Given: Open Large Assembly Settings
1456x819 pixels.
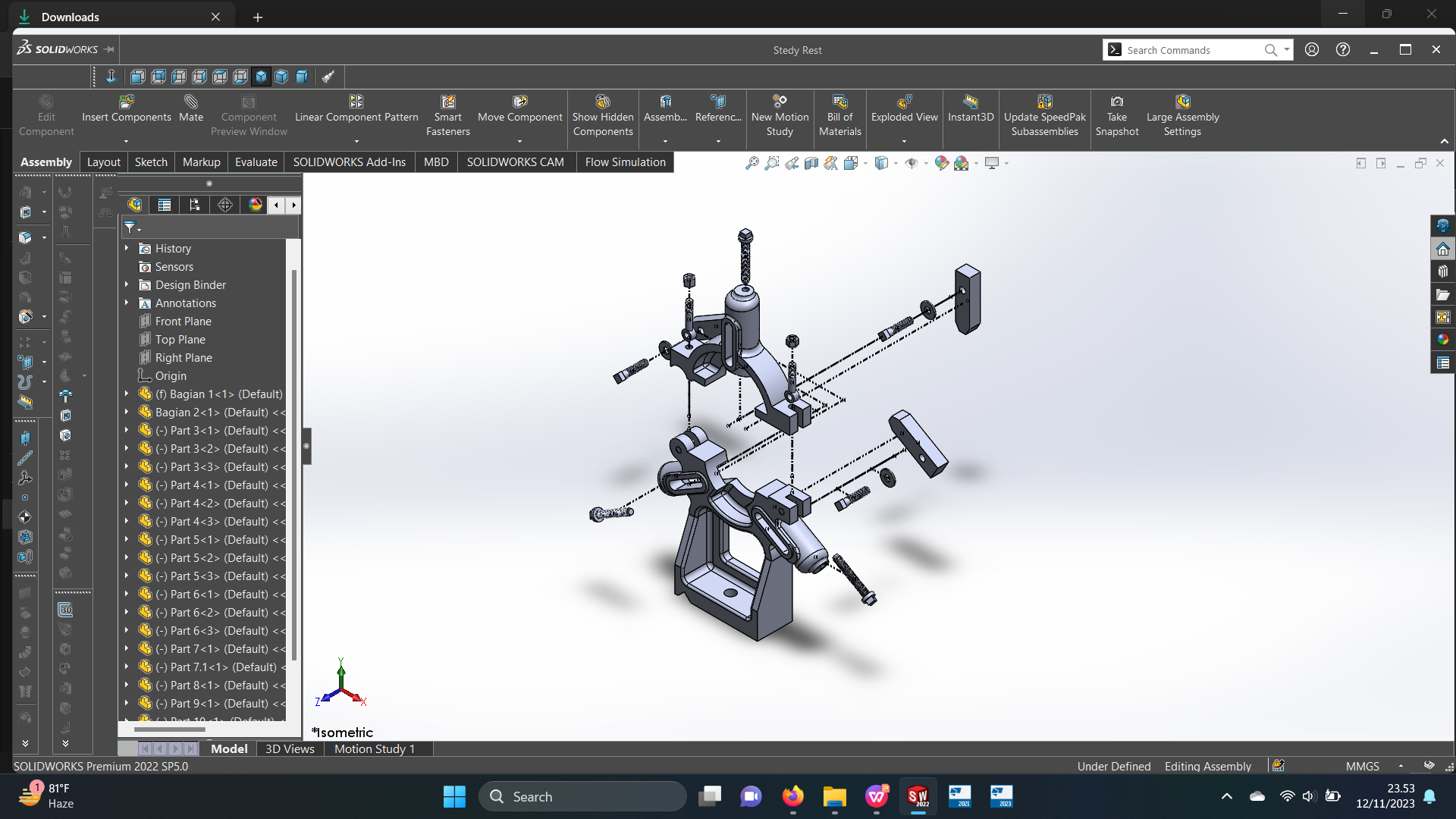Looking at the screenshot, I should (1182, 115).
